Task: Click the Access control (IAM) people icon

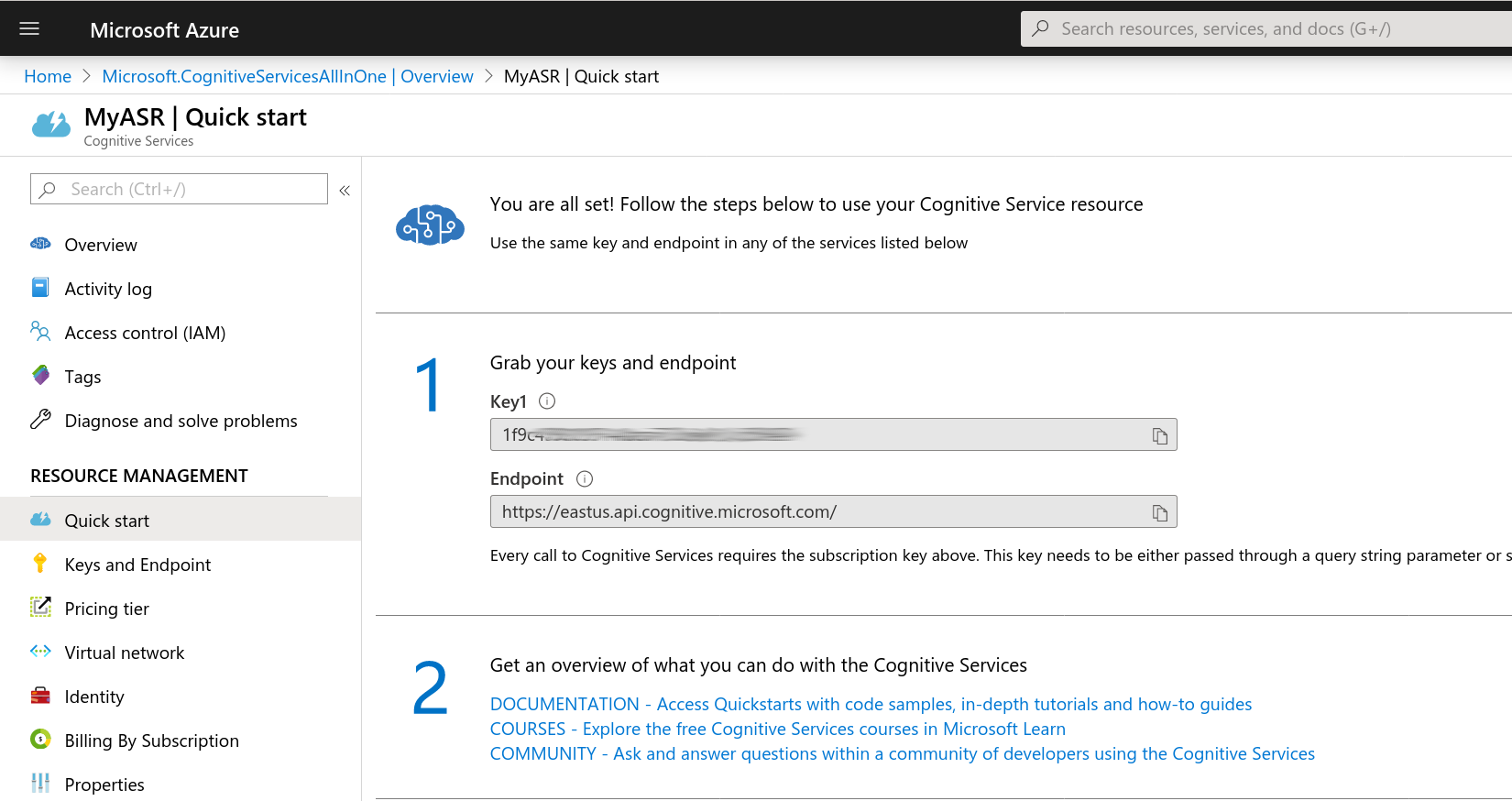Action: click(x=40, y=331)
